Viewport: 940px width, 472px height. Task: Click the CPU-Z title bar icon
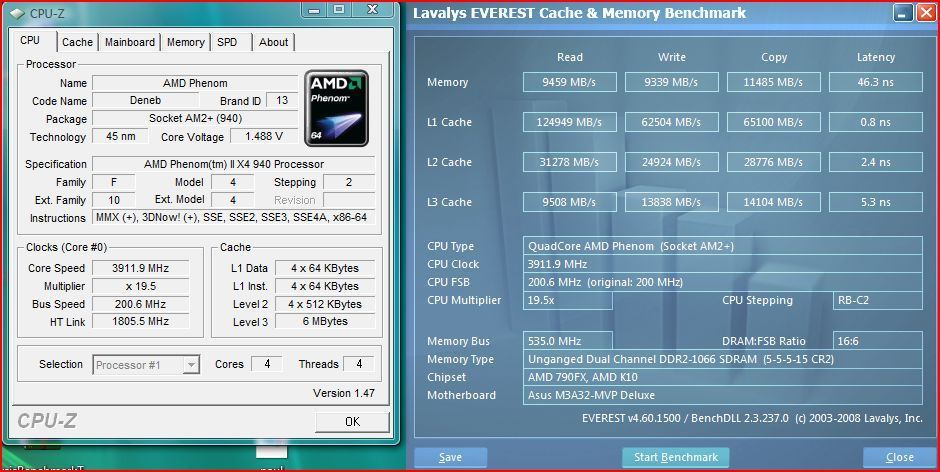pyautogui.click(x=17, y=12)
